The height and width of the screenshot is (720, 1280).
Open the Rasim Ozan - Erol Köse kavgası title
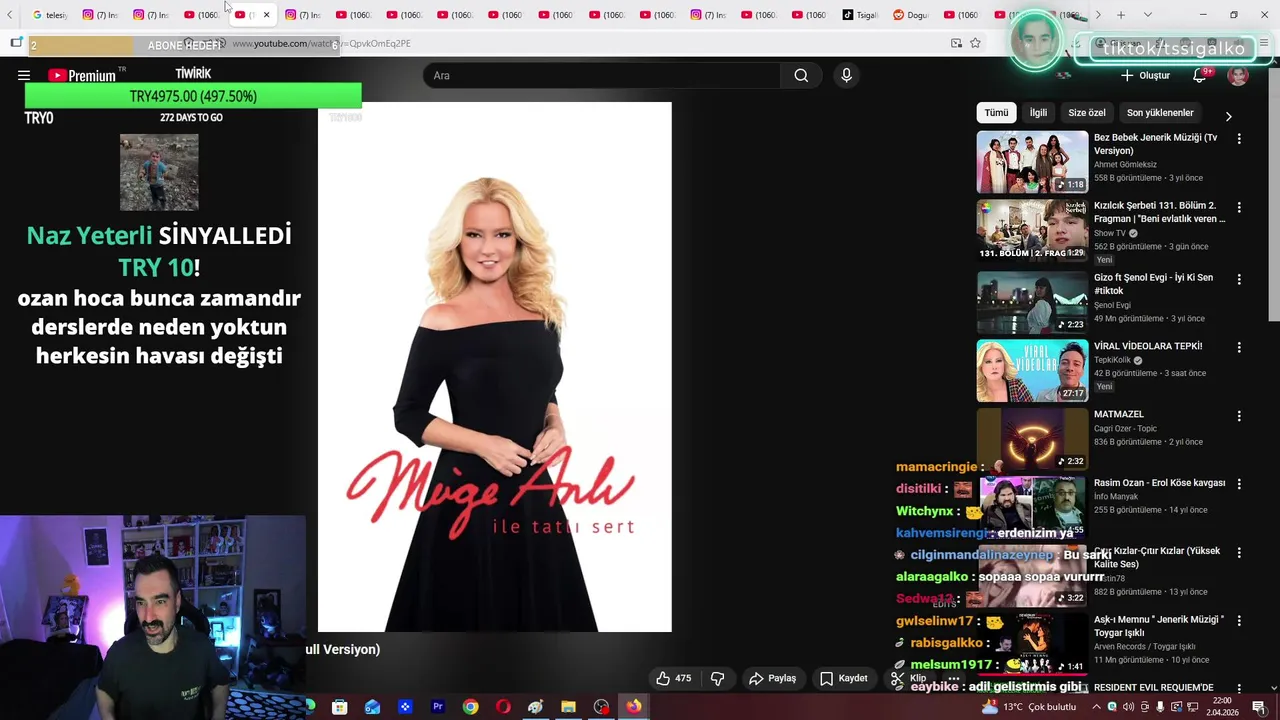coord(1159,483)
